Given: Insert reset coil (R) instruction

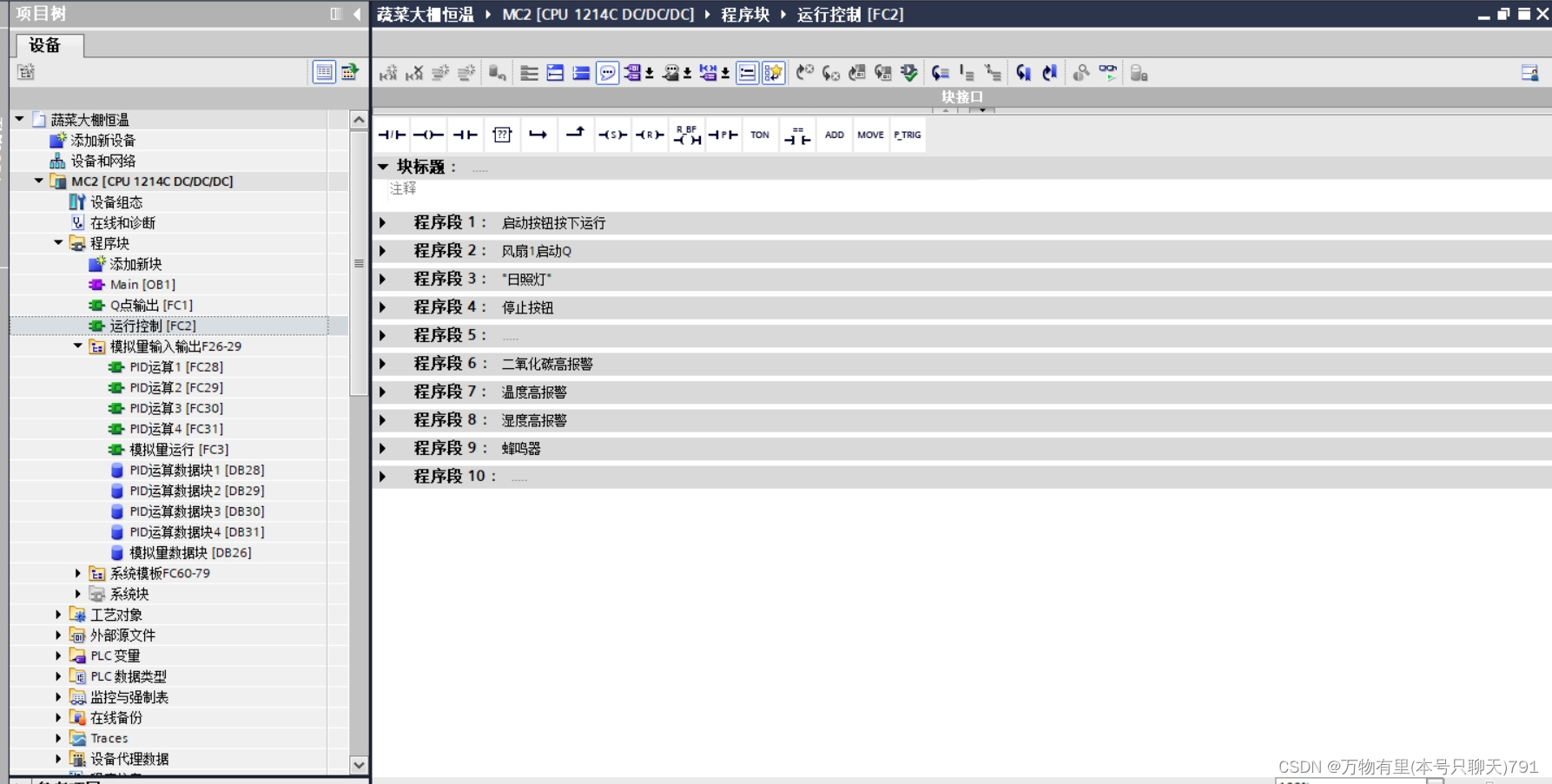Looking at the screenshot, I should 649,135.
